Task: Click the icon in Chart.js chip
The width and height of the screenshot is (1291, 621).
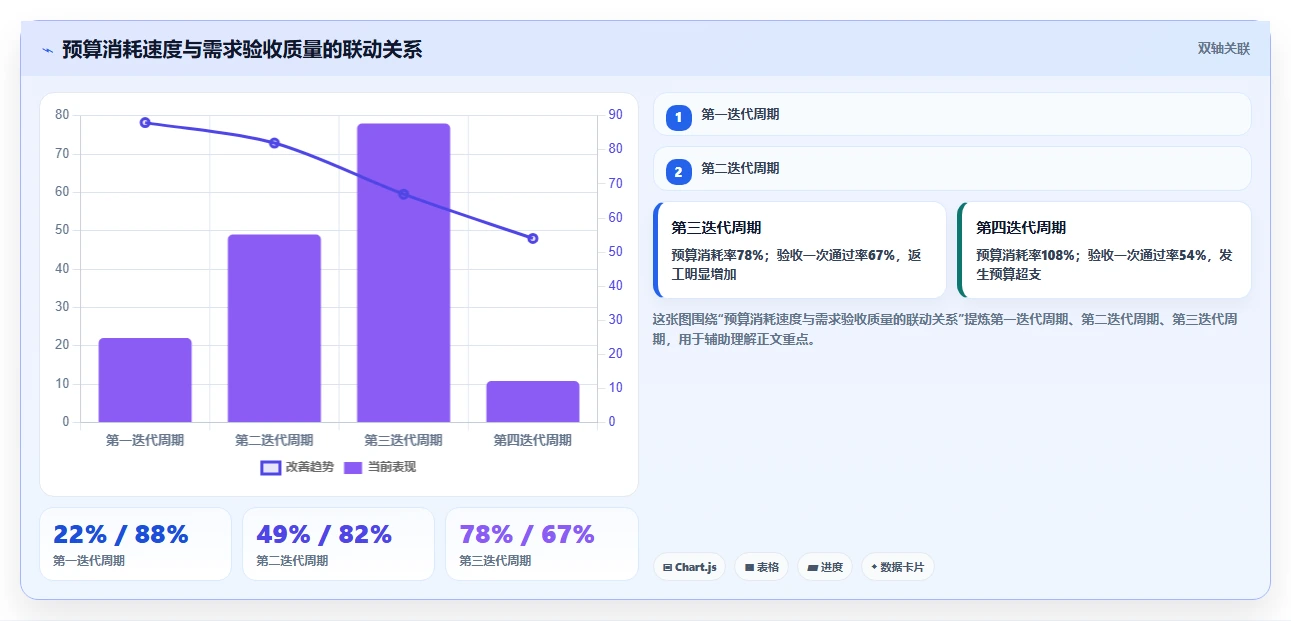Action: pyautogui.click(x=667, y=567)
